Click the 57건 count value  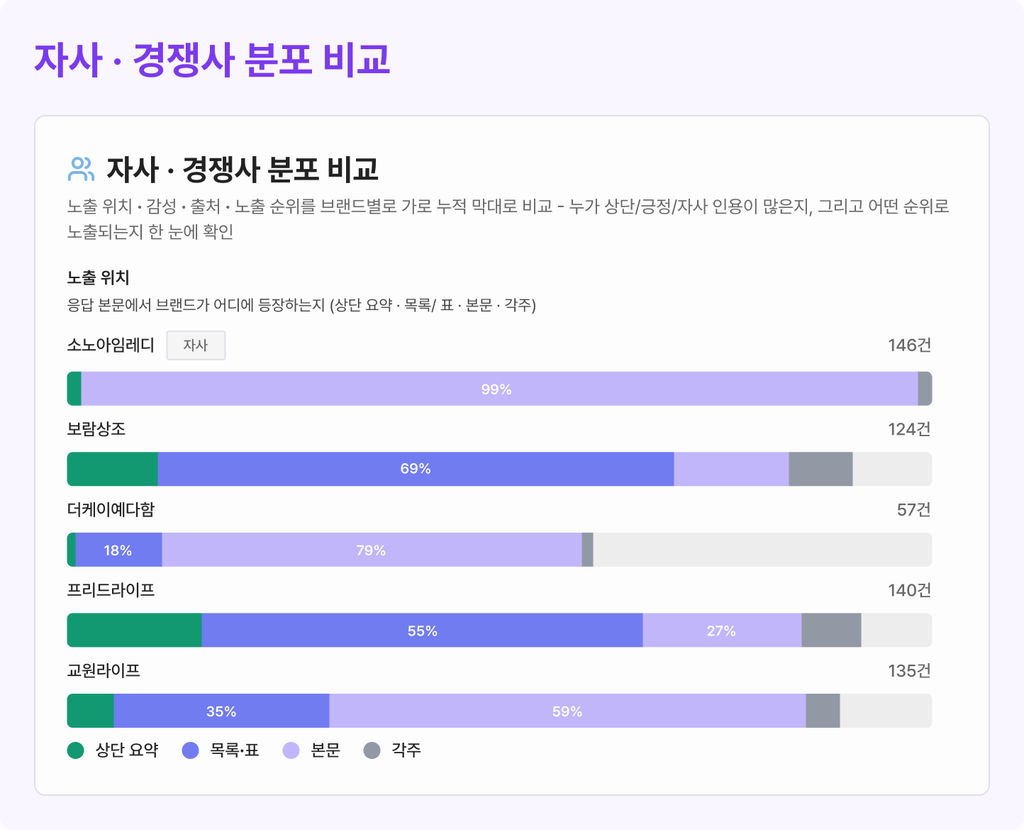(914, 509)
